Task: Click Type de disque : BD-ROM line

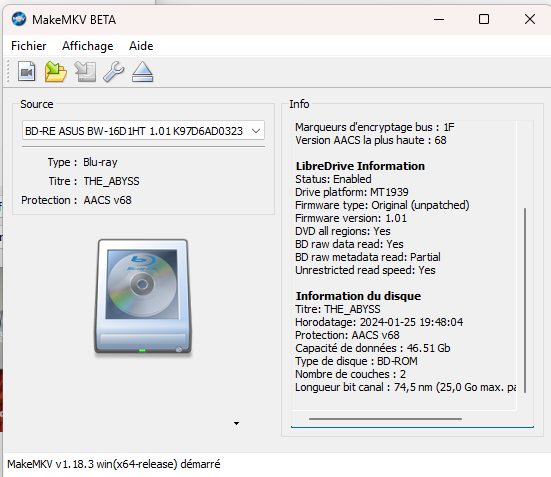Action: [x=356, y=361]
